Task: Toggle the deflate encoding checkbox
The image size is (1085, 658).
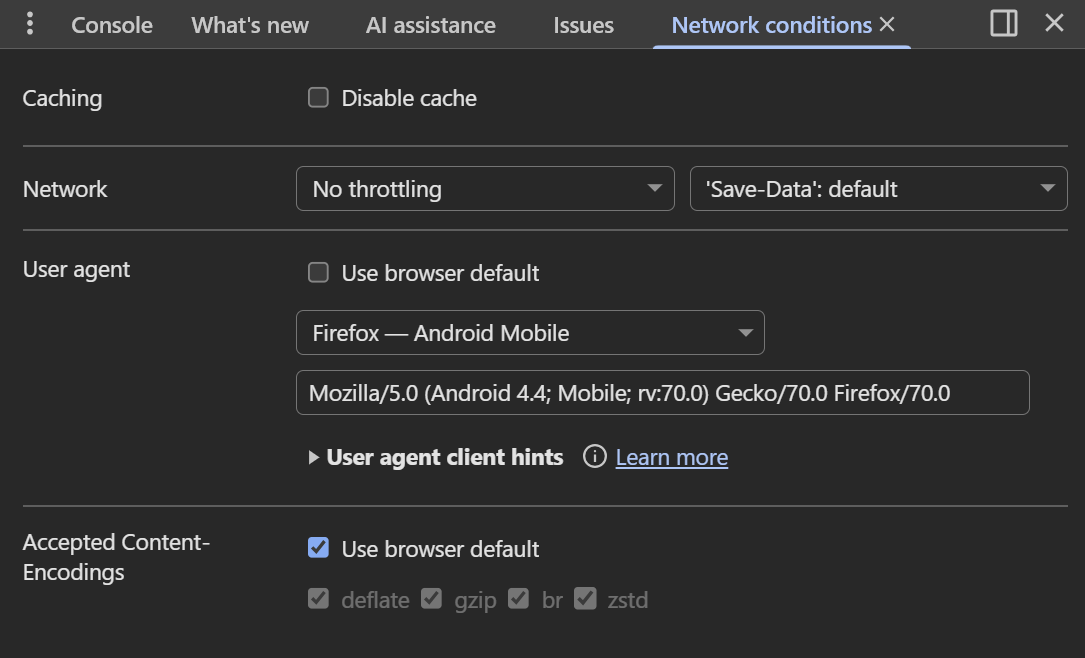Action: (318, 599)
